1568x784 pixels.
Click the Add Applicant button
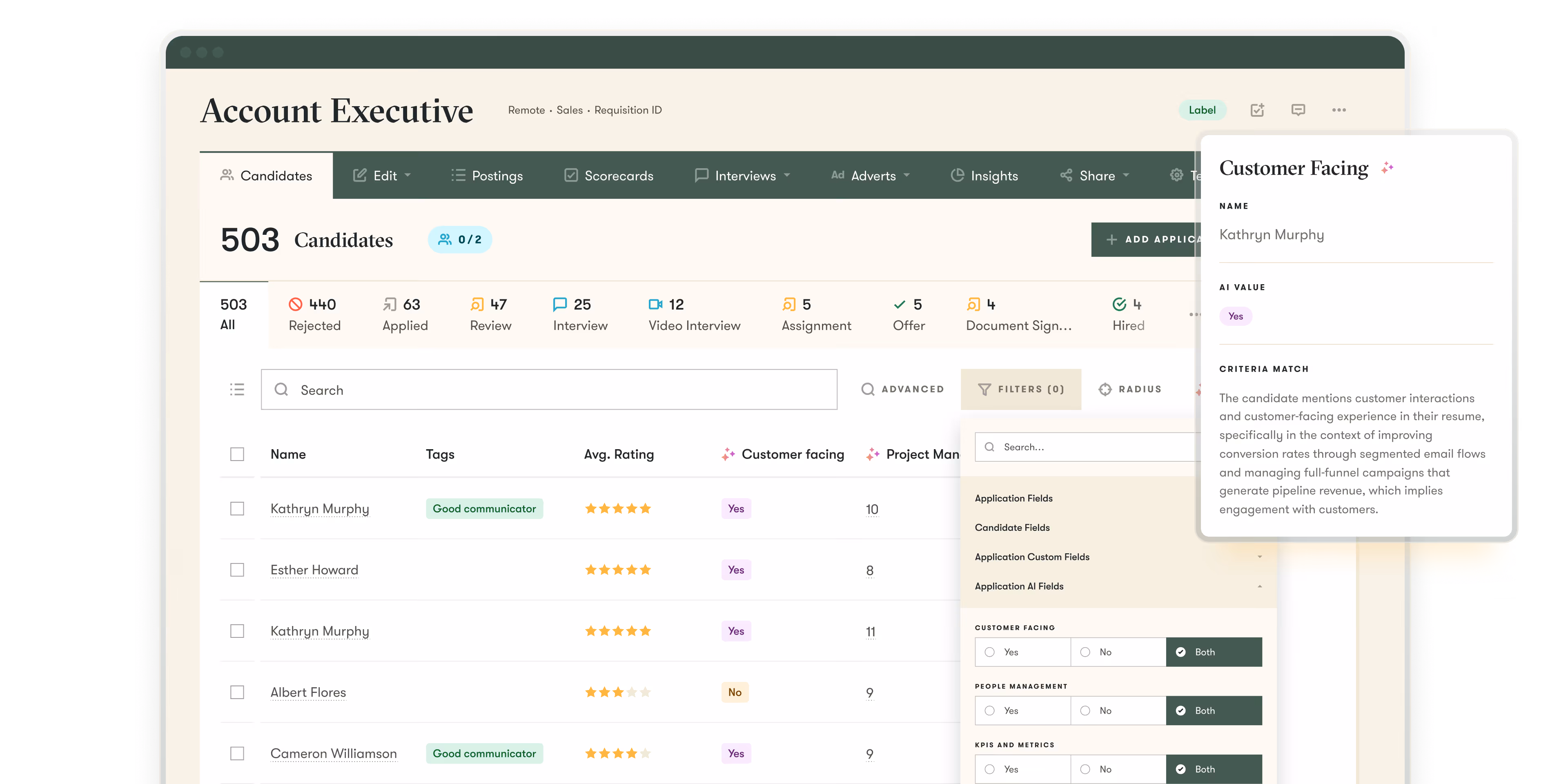[x=1146, y=239]
